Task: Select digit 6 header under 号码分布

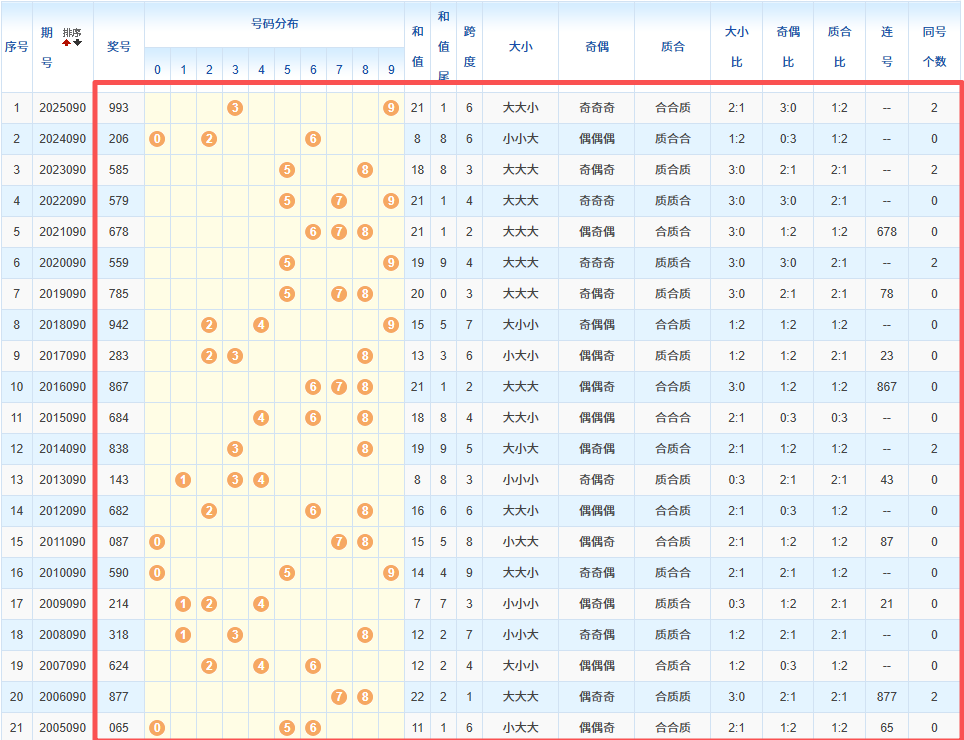Action: [313, 69]
